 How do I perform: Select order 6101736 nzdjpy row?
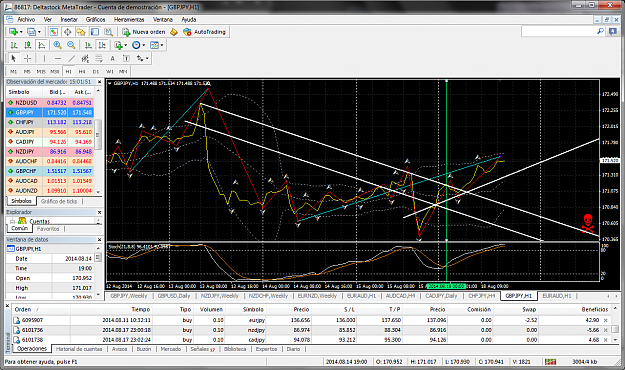pos(311,330)
